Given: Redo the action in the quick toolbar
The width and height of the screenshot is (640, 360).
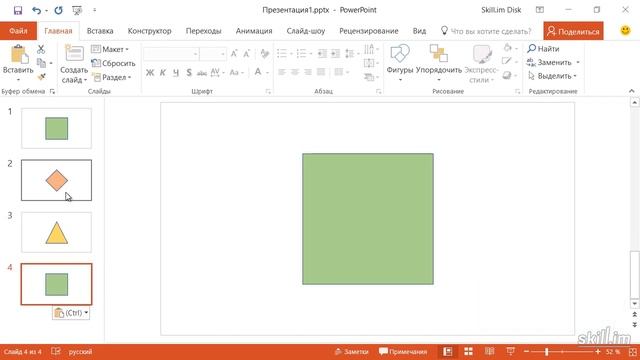Looking at the screenshot, I should click(58, 10).
